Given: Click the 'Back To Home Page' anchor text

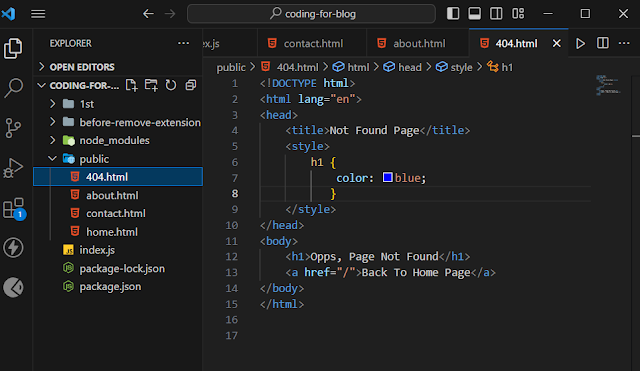Looking at the screenshot, I should click(416, 272).
